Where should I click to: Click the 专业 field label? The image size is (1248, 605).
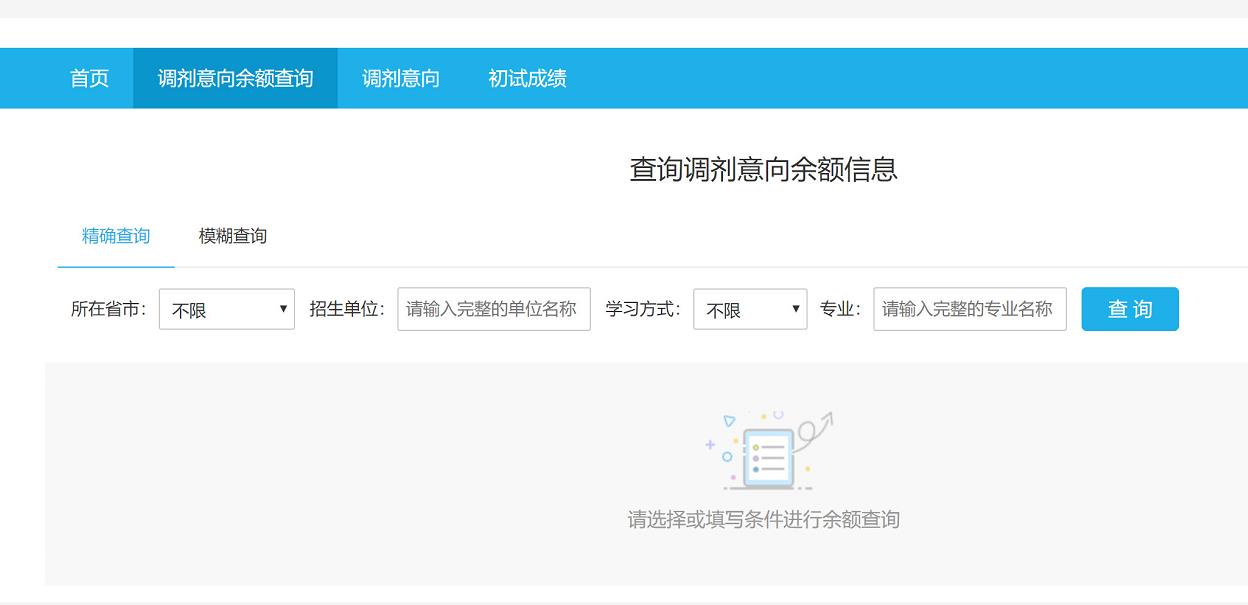click(x=840, y=309)
